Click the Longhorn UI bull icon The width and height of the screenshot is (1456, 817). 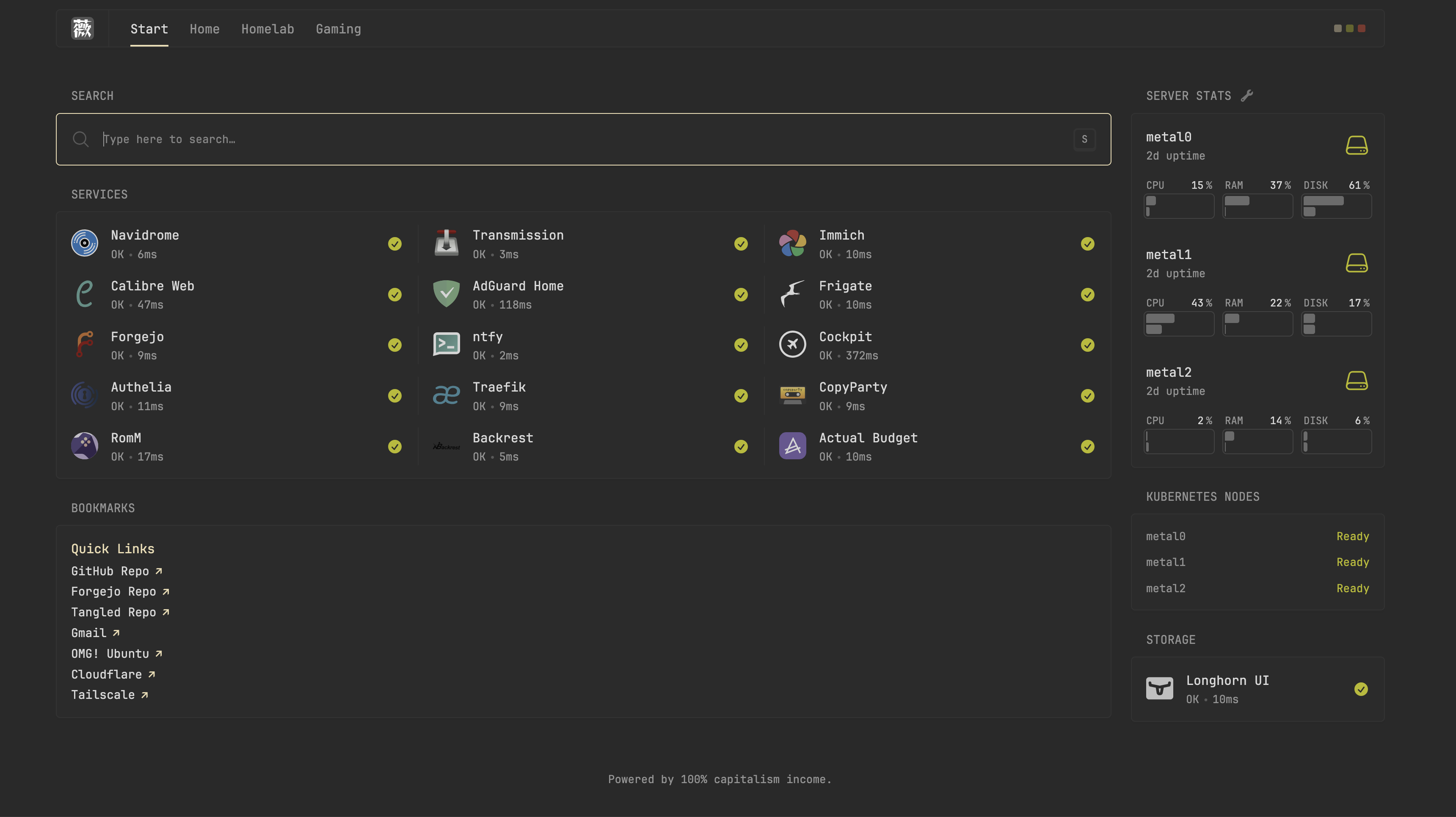coord(1159,689)
